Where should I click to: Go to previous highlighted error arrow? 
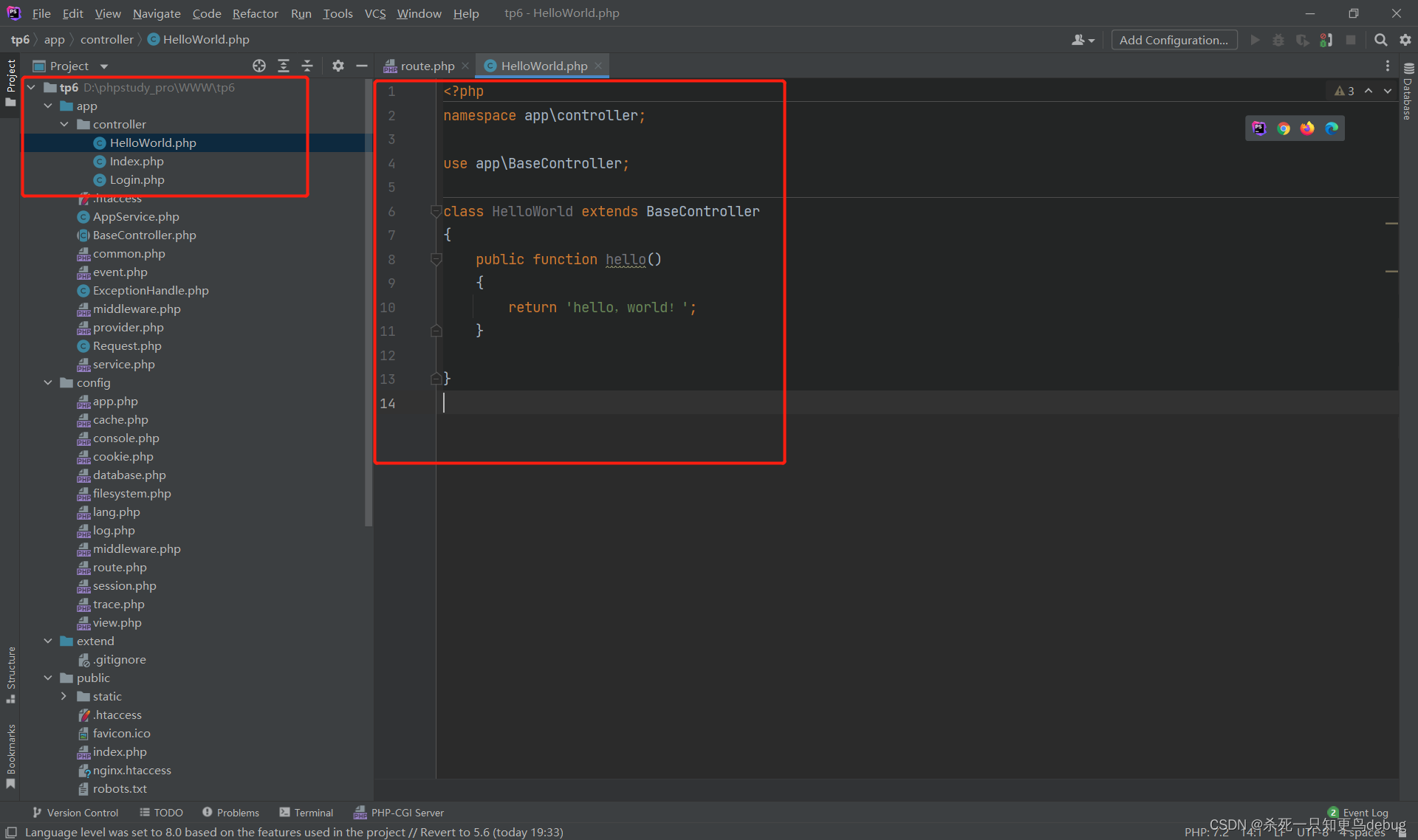[1369, 91]
